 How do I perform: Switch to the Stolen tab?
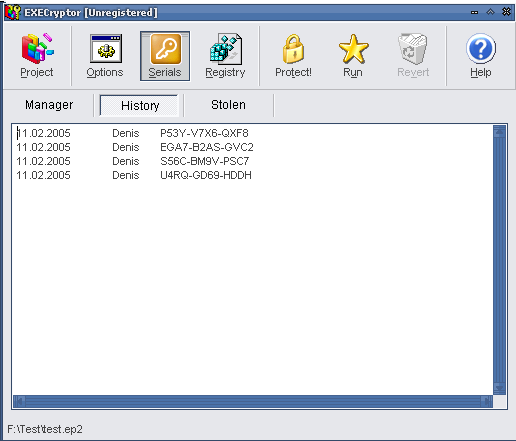228,105
